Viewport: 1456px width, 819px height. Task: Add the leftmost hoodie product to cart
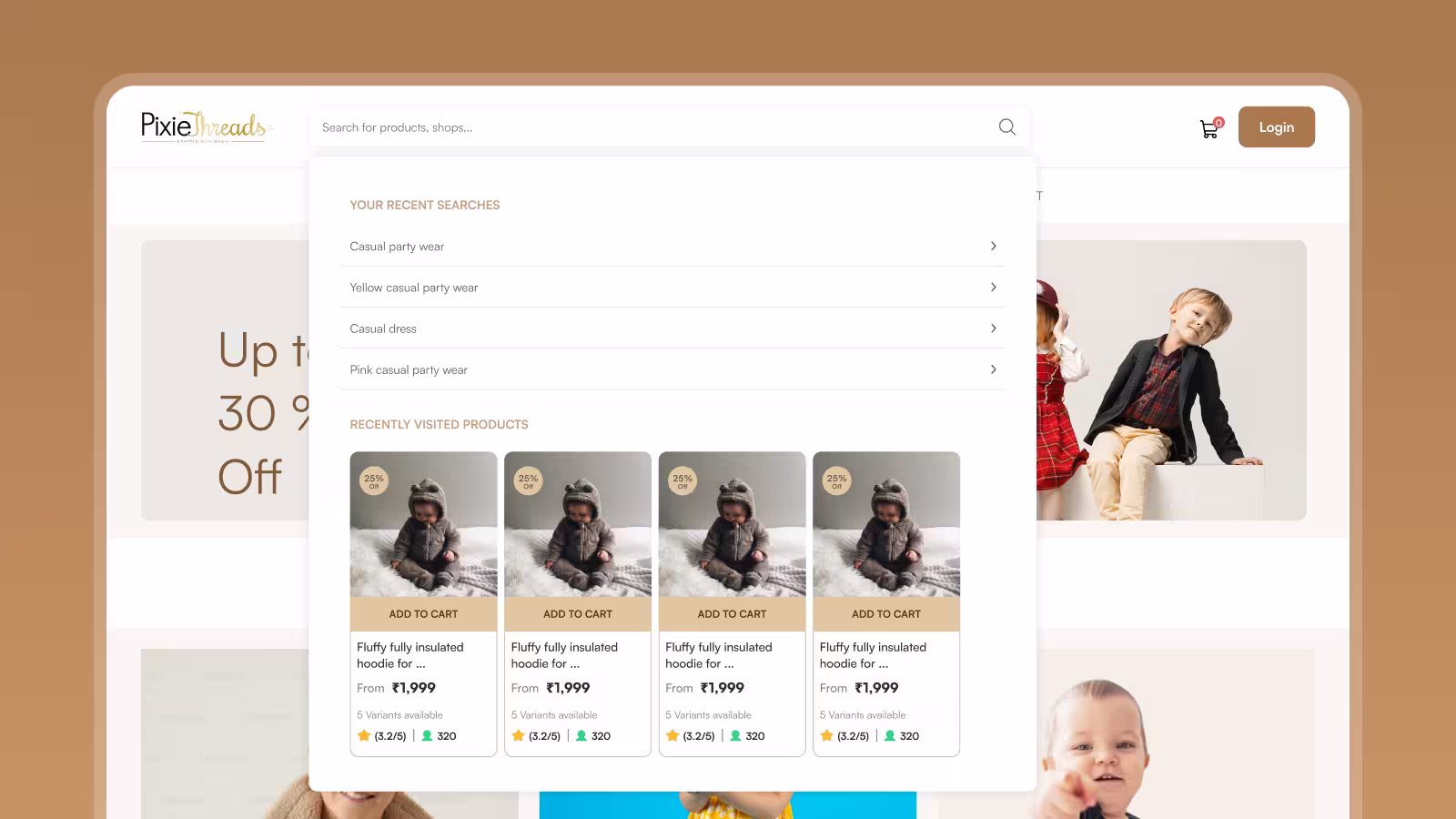(423, 614)
